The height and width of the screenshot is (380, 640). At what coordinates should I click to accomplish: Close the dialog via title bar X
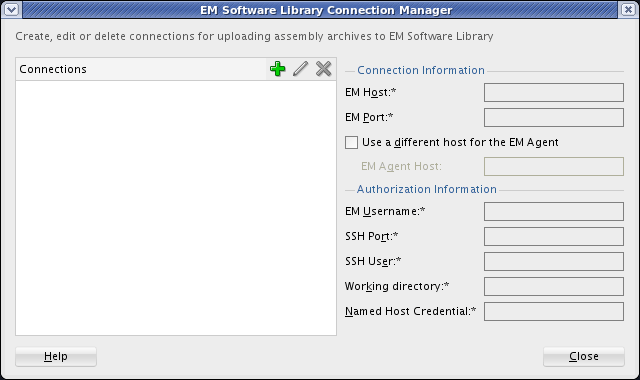(x=628, y=9)
